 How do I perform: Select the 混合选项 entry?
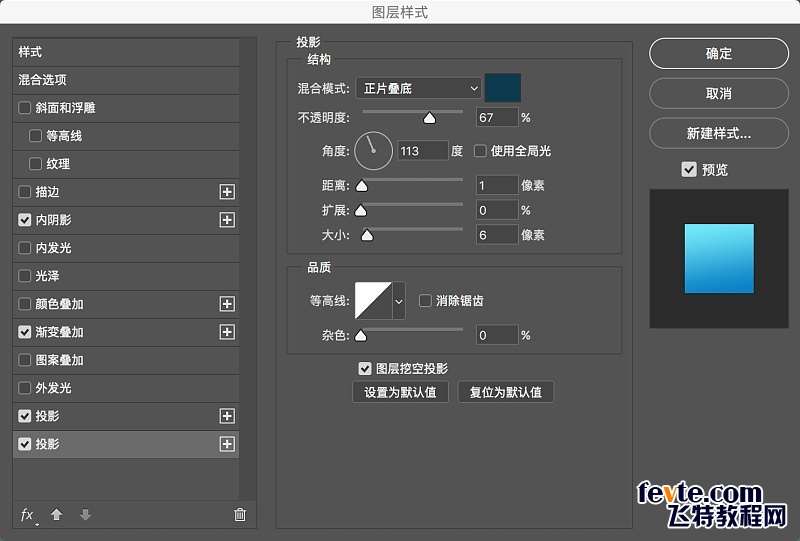coord(126,80)
